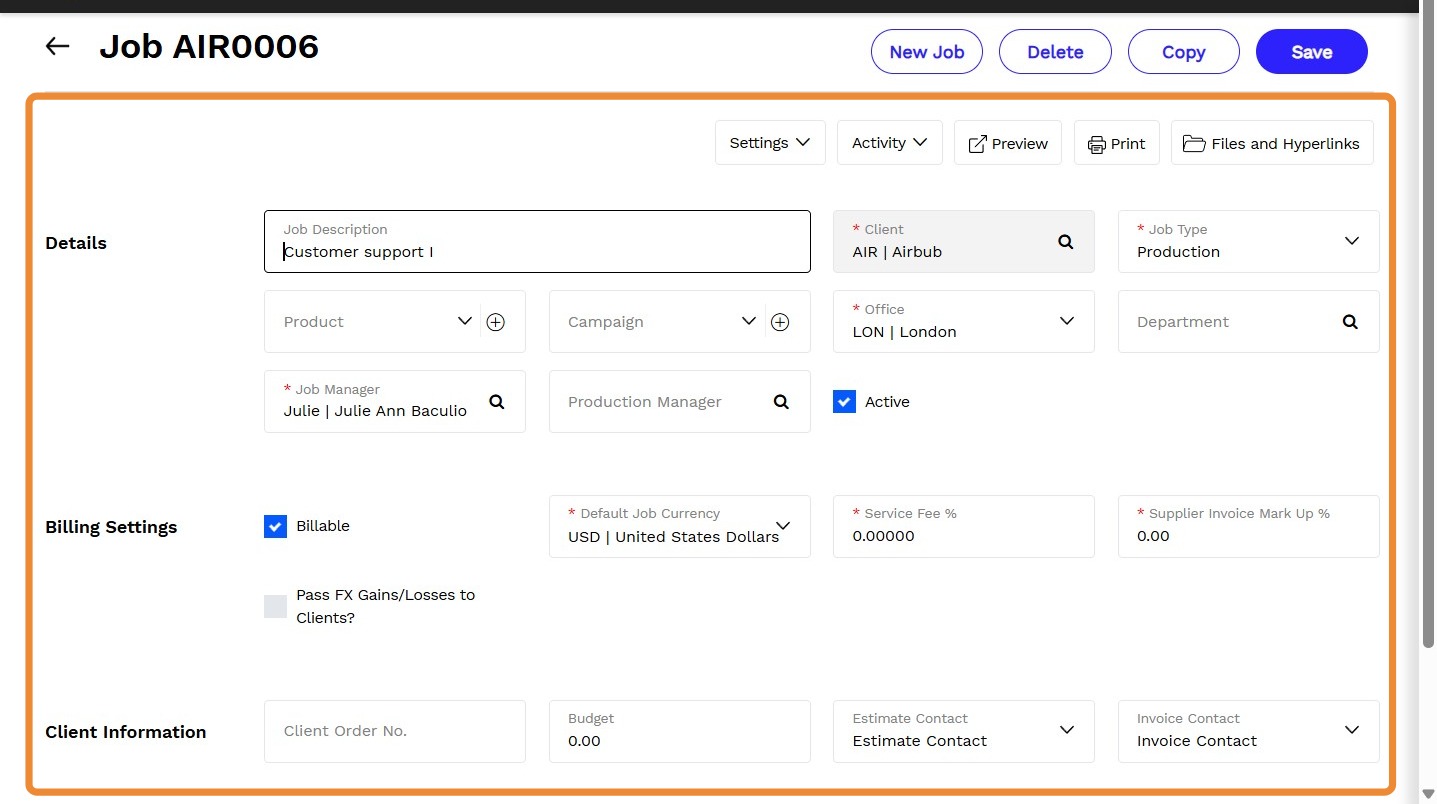Viewport: 1437px width, 804px height.
Task: Click into the Job Description field
Action: pos(537,242)
